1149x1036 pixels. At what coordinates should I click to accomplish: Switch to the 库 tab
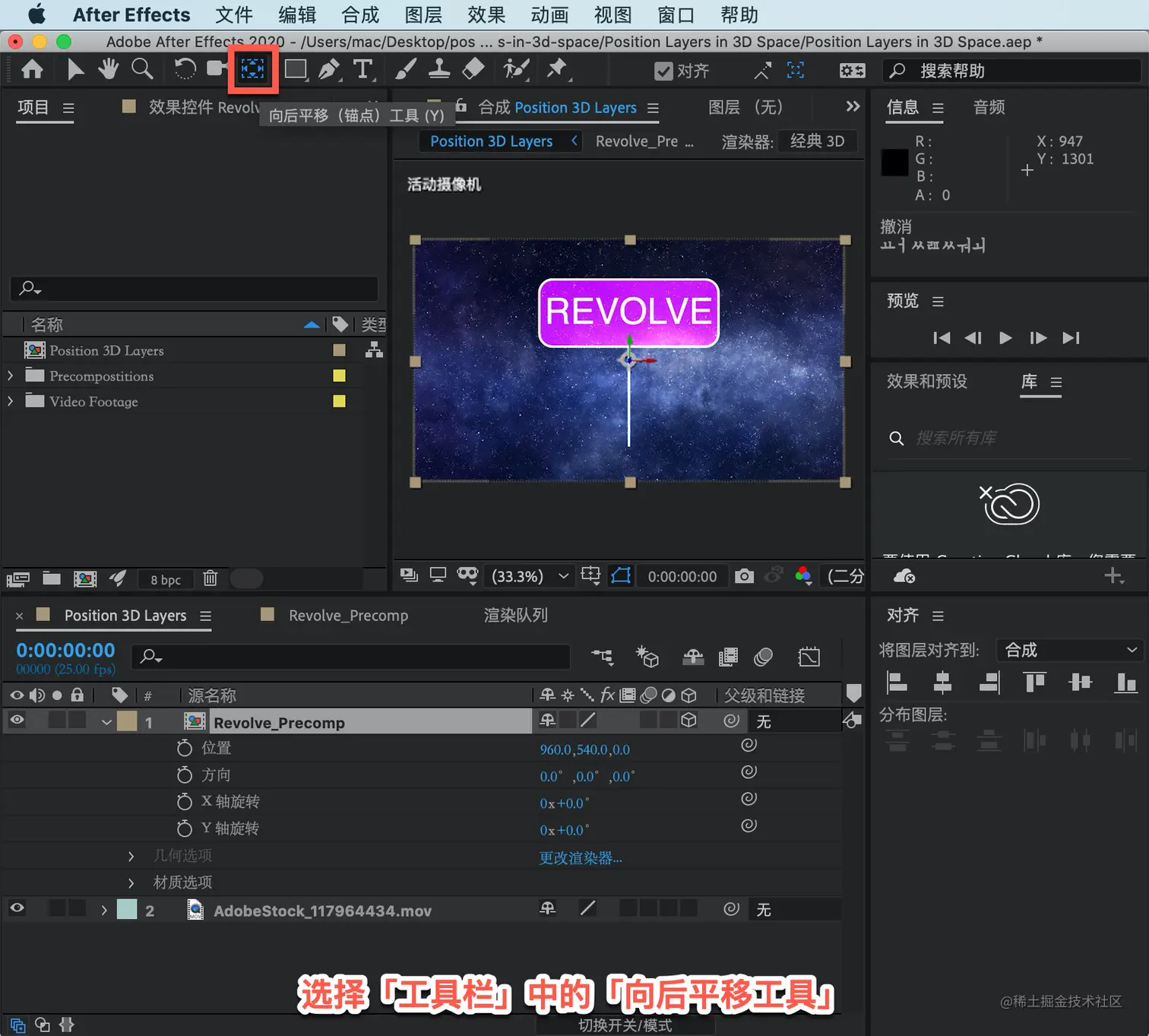tap(1030, 382)
